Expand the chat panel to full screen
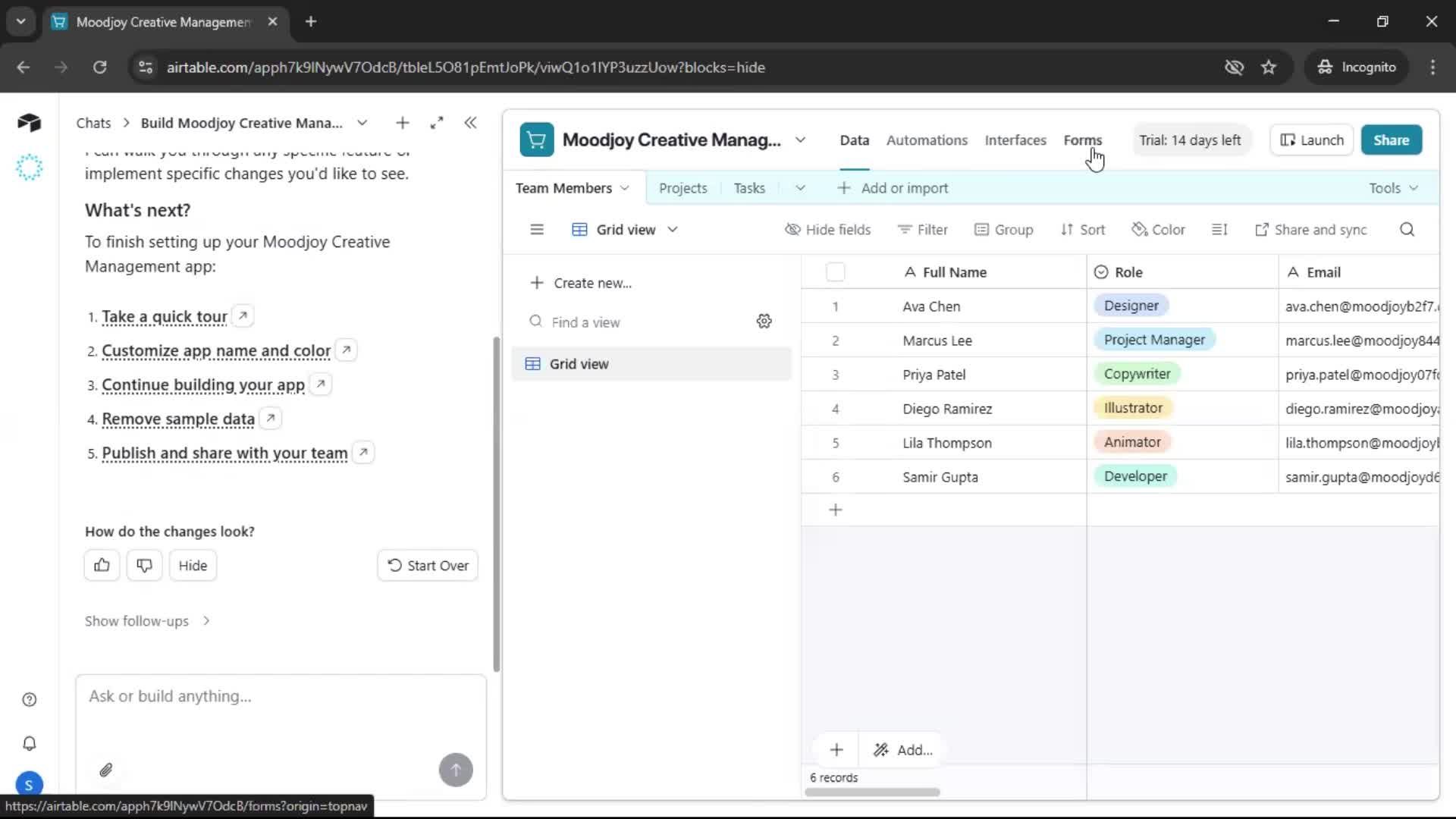Screen dimensions: 1456x819 (437, 123)
